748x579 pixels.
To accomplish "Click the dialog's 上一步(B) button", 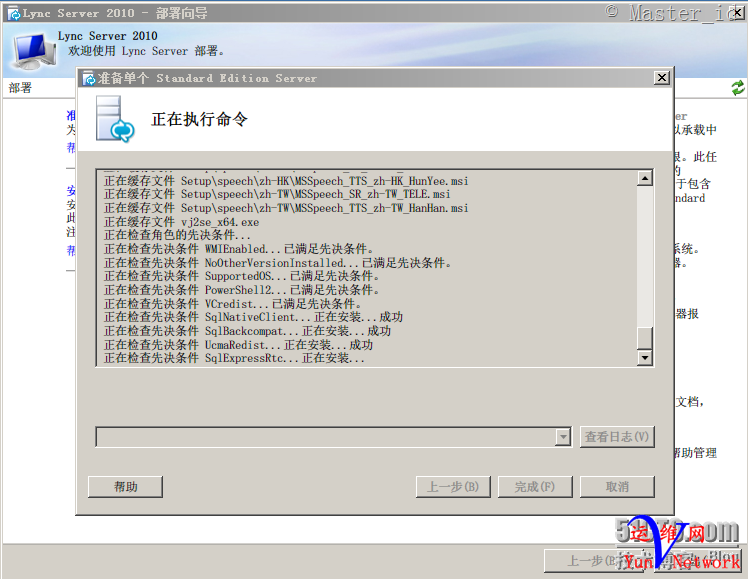I will [x=453, y=486].
